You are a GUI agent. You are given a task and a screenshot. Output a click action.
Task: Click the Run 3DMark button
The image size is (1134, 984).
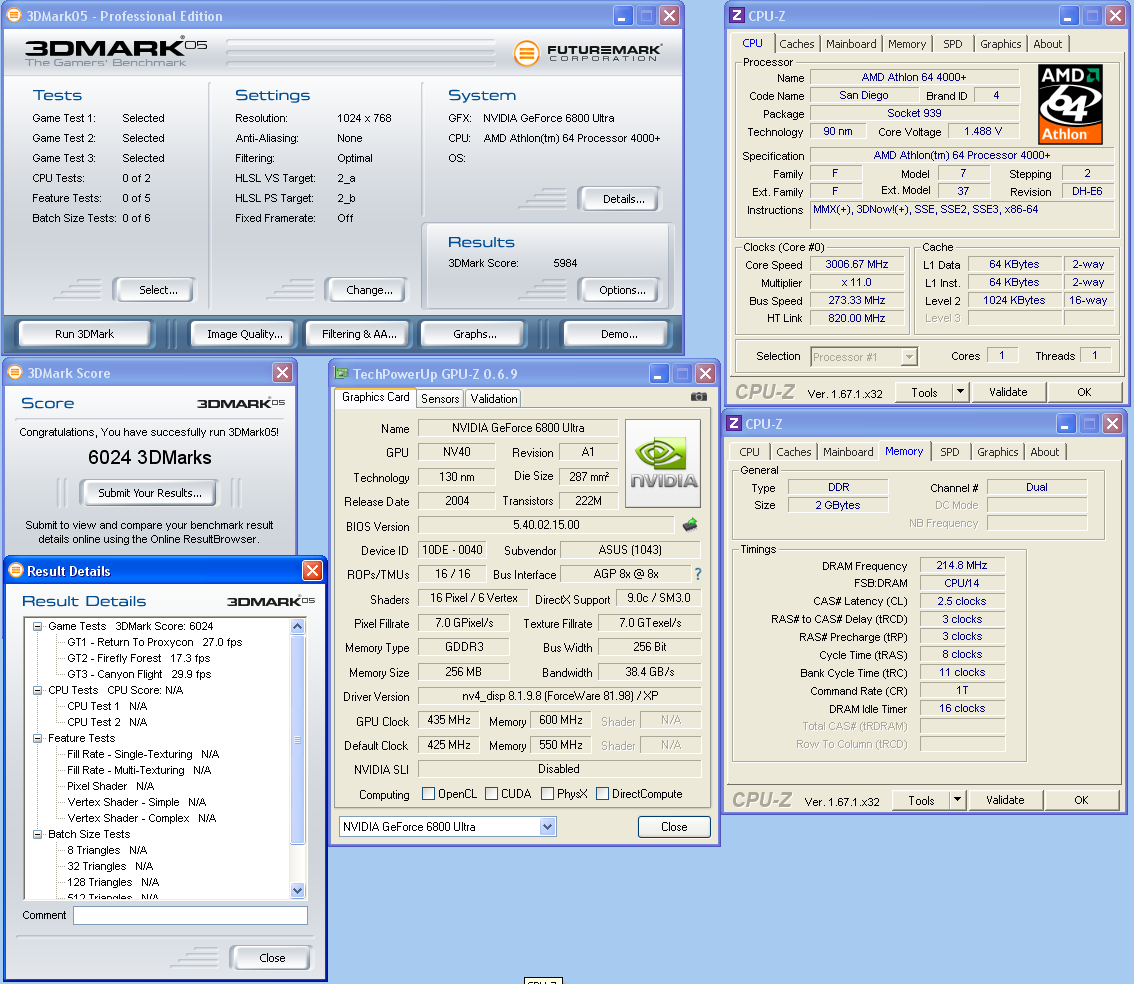(x=85, y=334)
